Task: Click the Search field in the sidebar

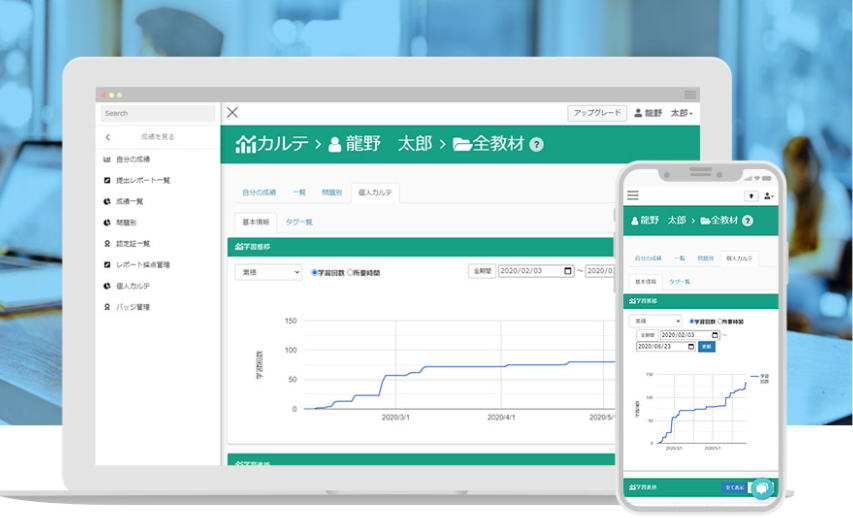Action: (x=157, y=113)
